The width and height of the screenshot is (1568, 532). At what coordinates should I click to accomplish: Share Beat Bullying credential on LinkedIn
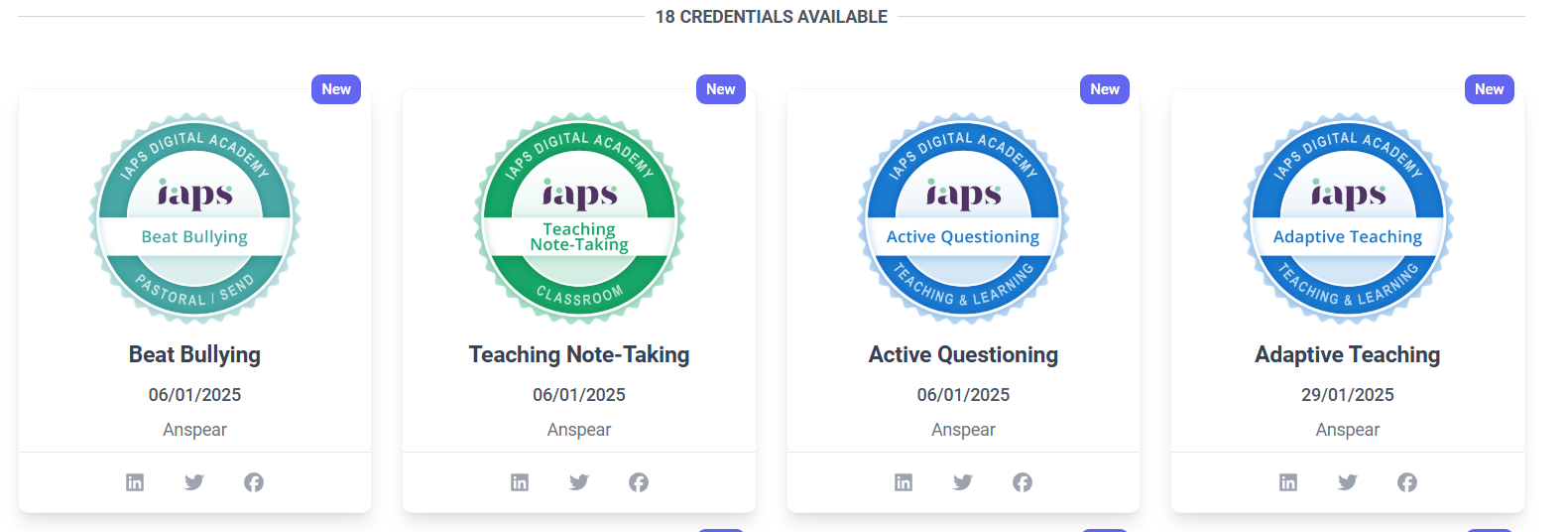tap(135, 482)
